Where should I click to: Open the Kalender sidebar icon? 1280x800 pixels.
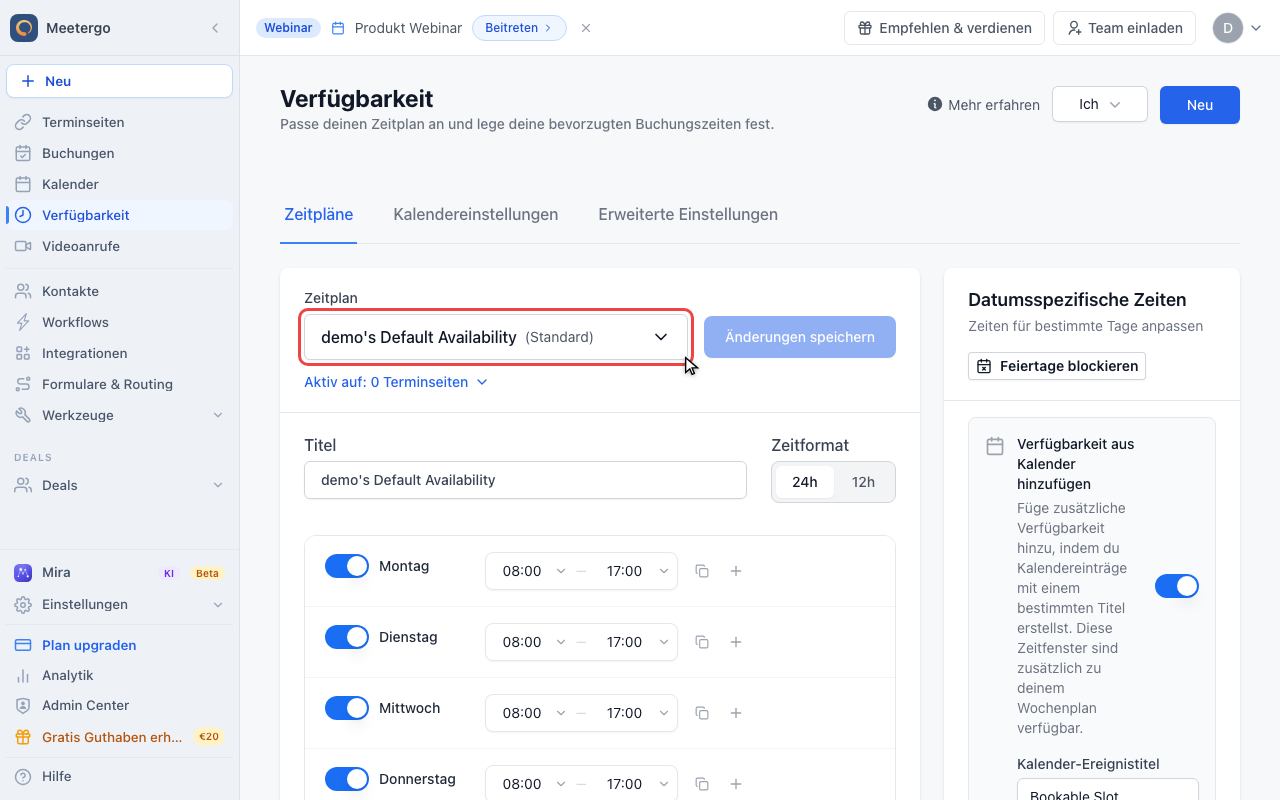point(23,184)
